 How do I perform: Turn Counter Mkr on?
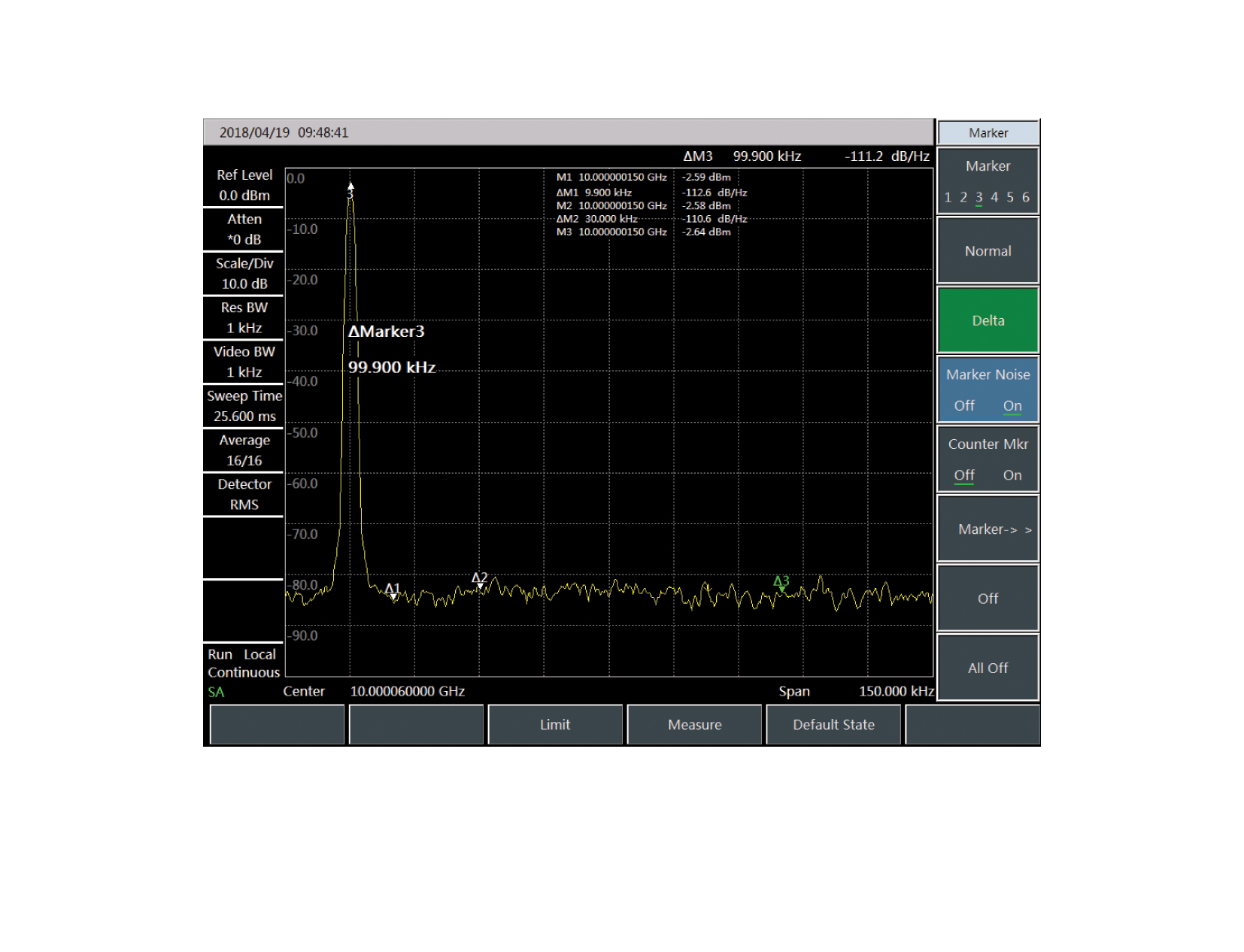1012,475
